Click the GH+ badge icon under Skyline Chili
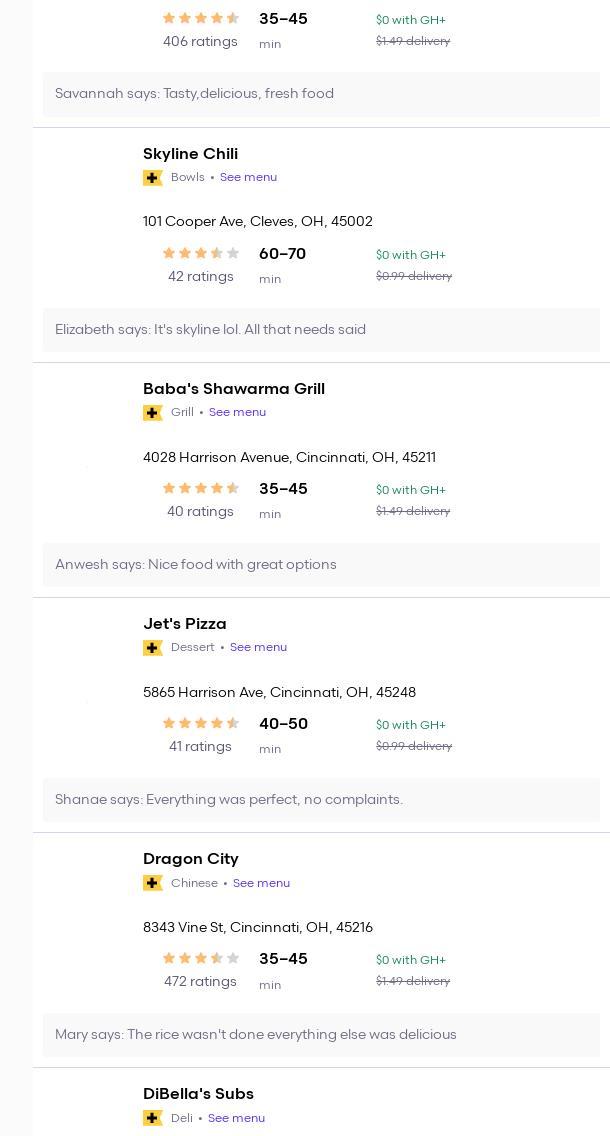 click(153, 178)
